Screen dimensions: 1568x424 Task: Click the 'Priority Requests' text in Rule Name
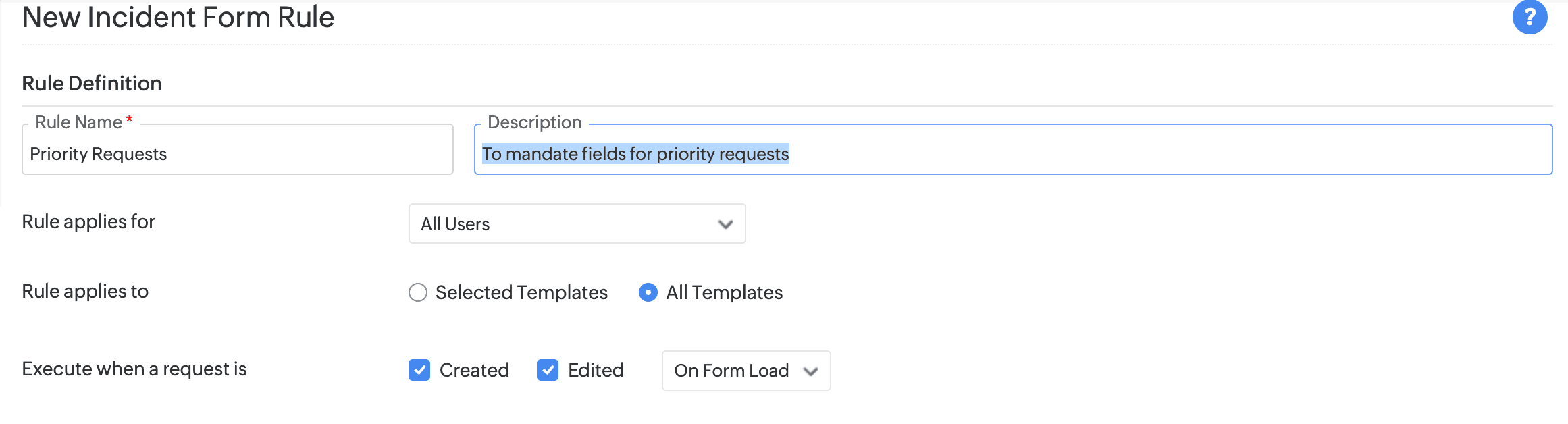[x=99, y=154]
